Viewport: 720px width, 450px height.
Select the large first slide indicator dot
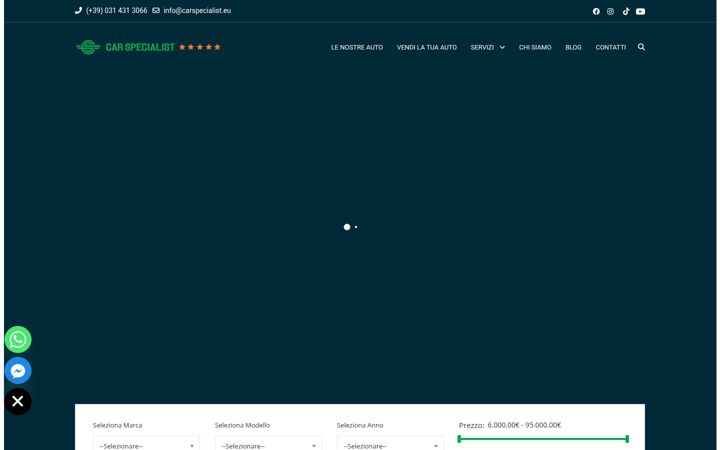pyautogui.click(x=347, y=227)
